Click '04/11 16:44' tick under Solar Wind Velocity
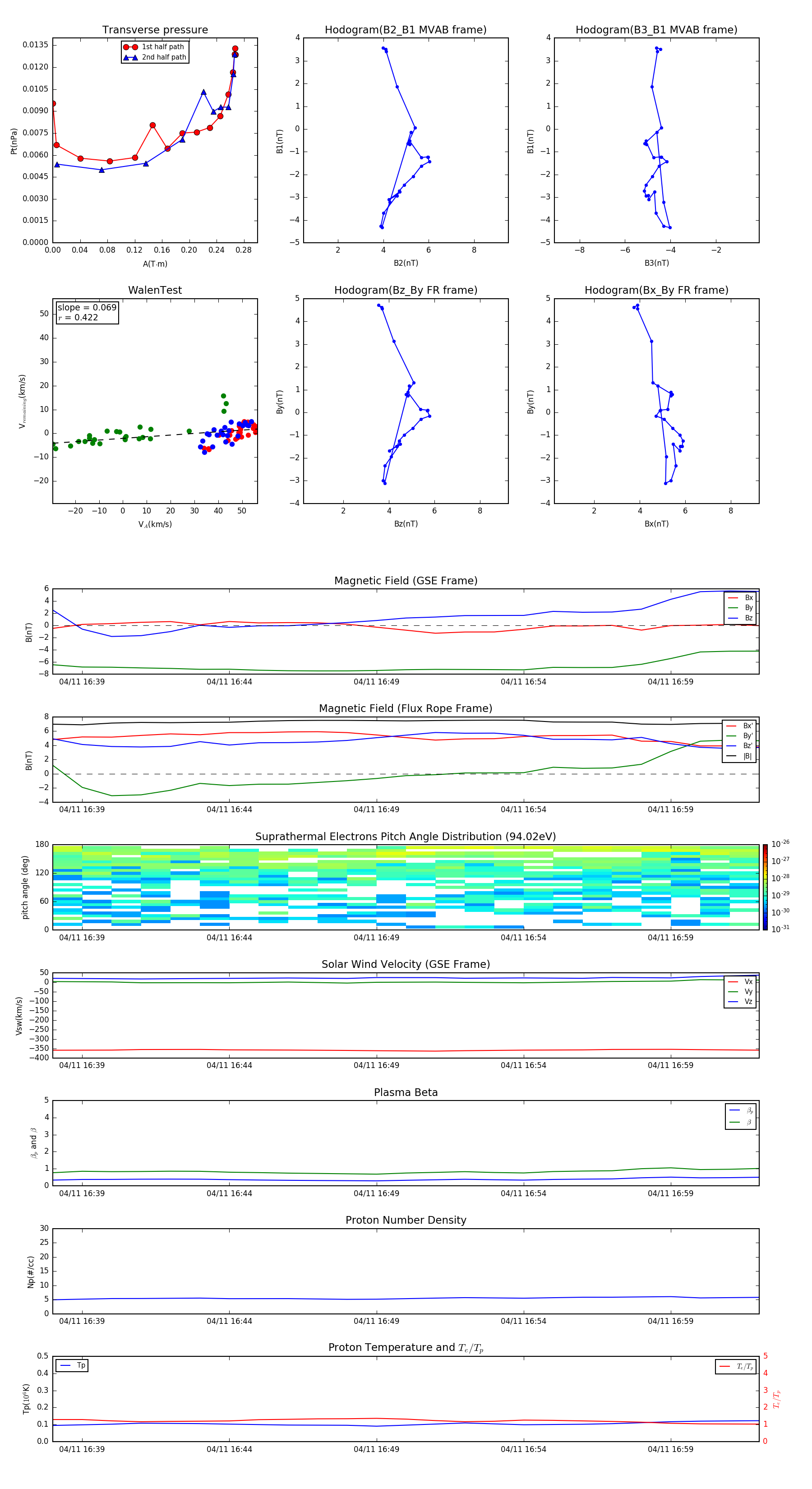Image resolution: width=812 pixels, height=1489 pixels. tap(230, 1065)
